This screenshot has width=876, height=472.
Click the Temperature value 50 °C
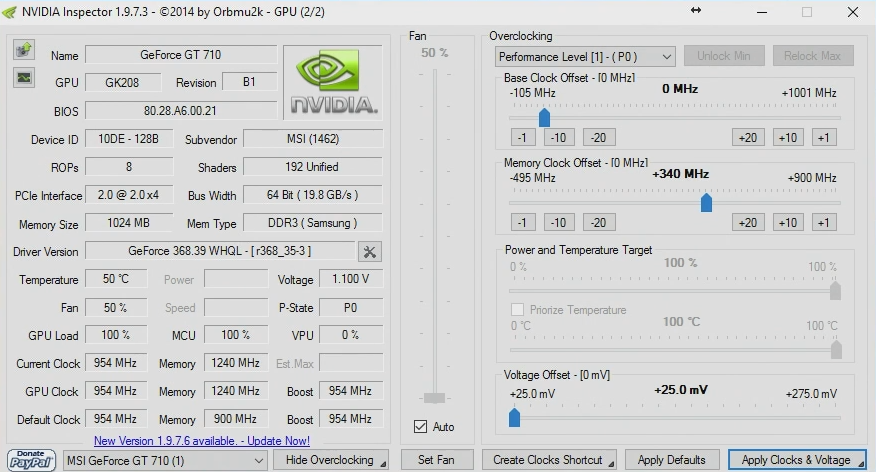pyautogui.click(x=116, y=279)
